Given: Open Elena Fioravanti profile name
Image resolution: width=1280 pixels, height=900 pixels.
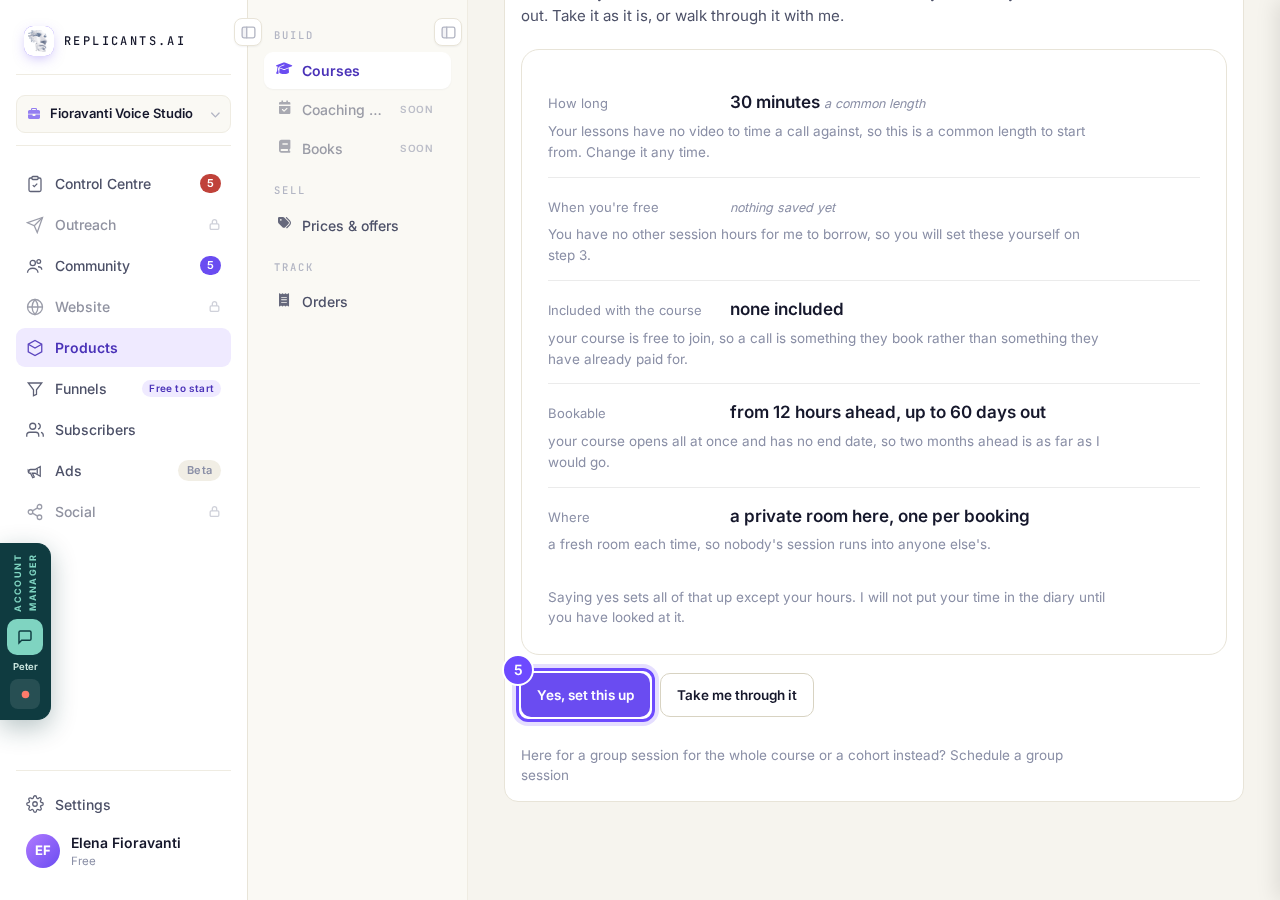Looking at the screenshot, I should (x=126, y=843).
